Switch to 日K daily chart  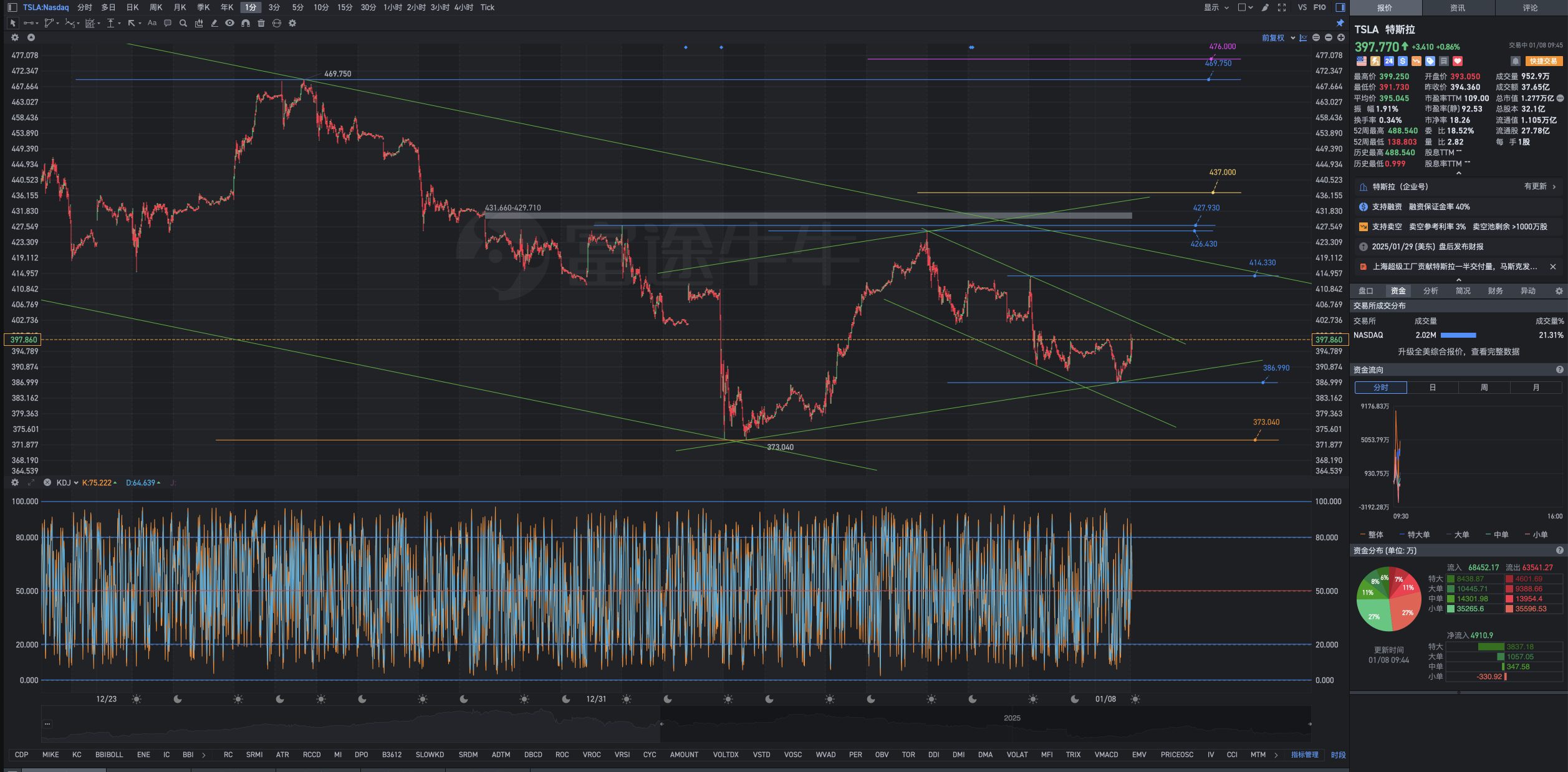(x=132, y=7)
